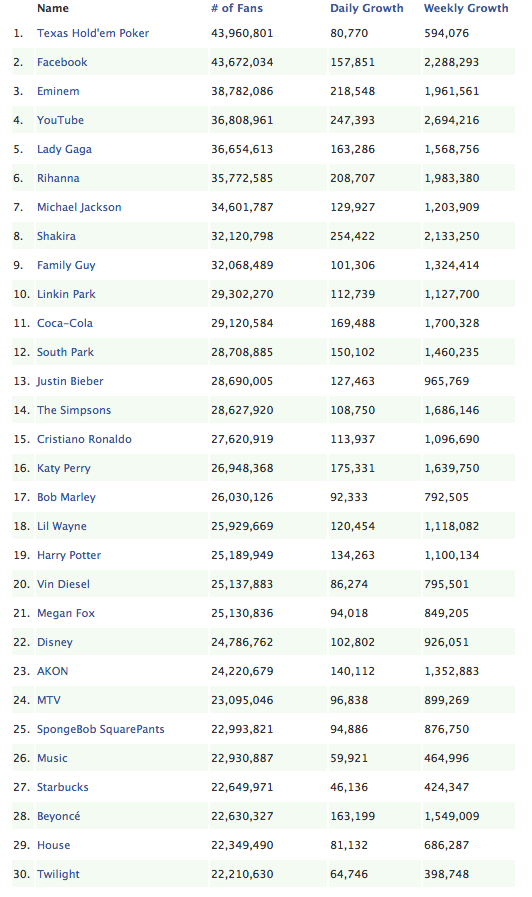Open the Rihanna link
The height and width of the screenshot is (897, 532).
point(58,178)
